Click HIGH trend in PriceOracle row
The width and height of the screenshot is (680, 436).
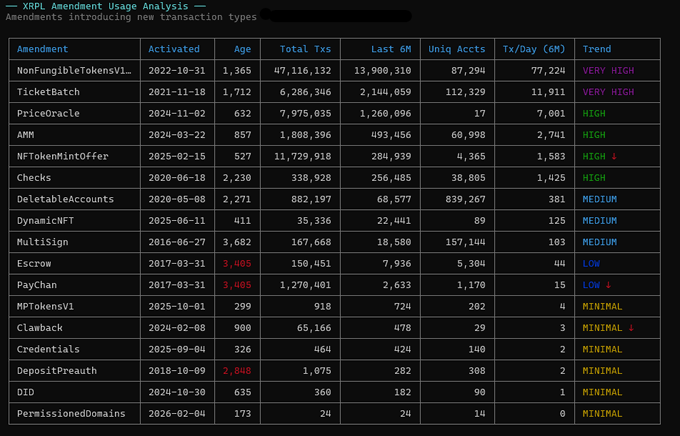tap(594, 113)
